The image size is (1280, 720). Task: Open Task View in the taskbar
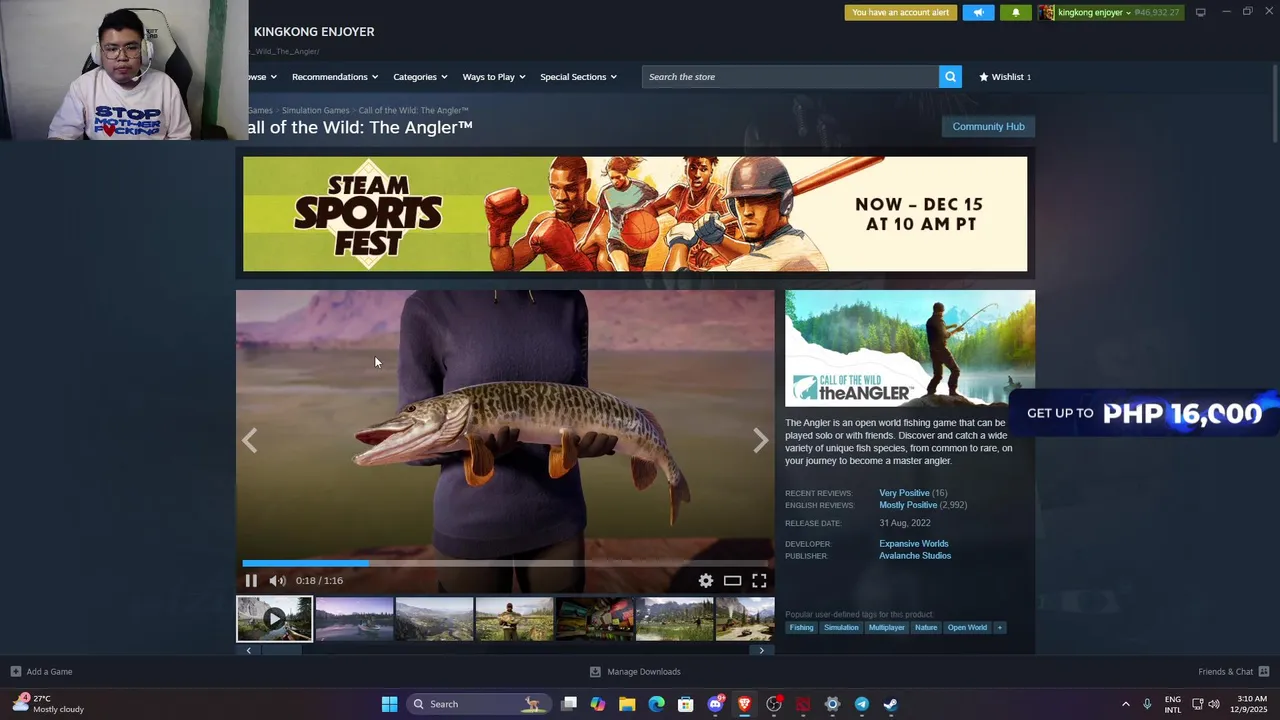[569, 704]
